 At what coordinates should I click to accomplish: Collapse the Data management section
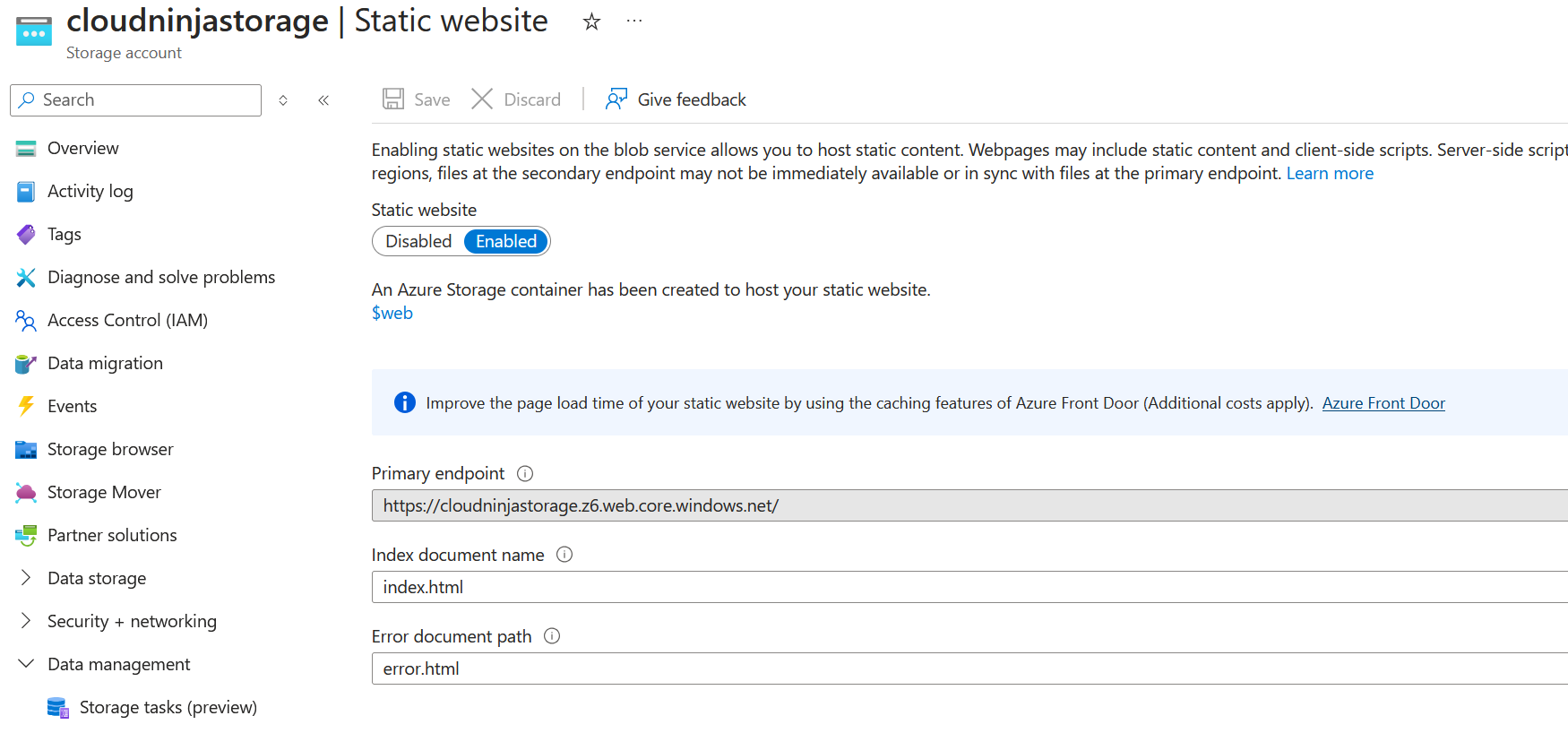[26, 664]
